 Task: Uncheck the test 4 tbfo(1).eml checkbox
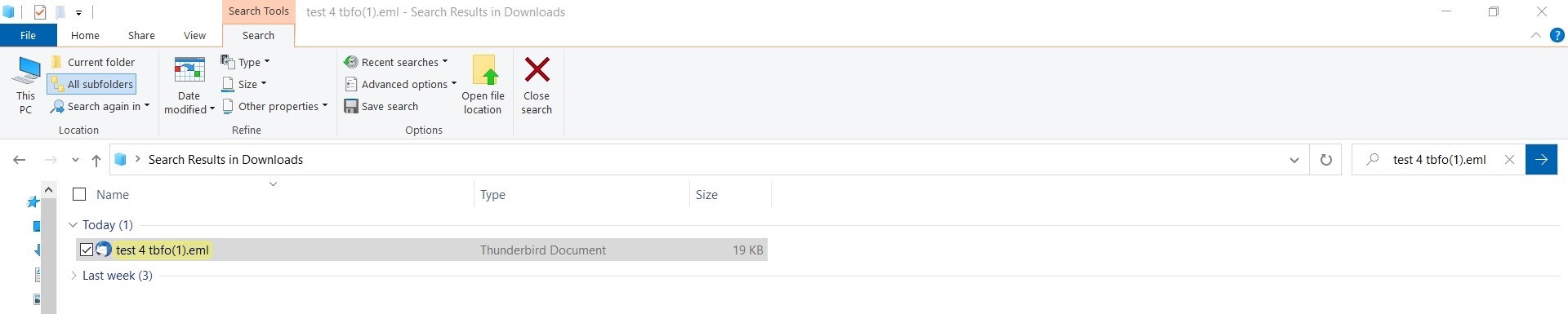pyautogui.click(x=87, y=250)
